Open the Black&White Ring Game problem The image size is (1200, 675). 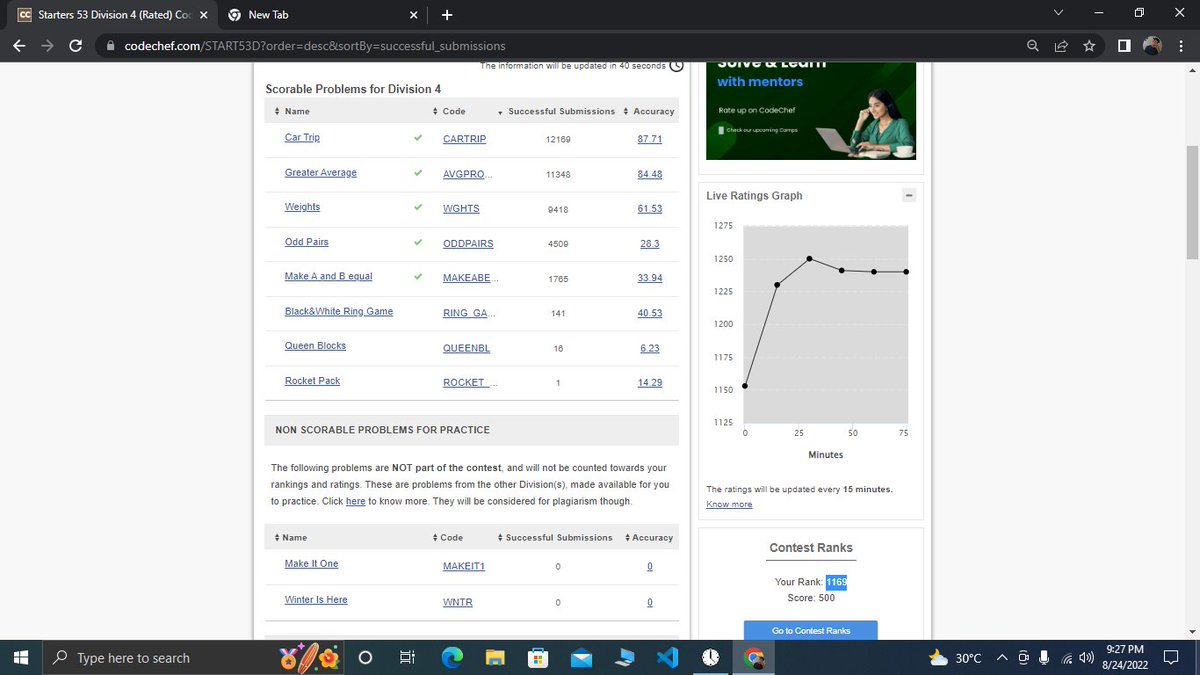pyautogui.click(x=339, y=311)
